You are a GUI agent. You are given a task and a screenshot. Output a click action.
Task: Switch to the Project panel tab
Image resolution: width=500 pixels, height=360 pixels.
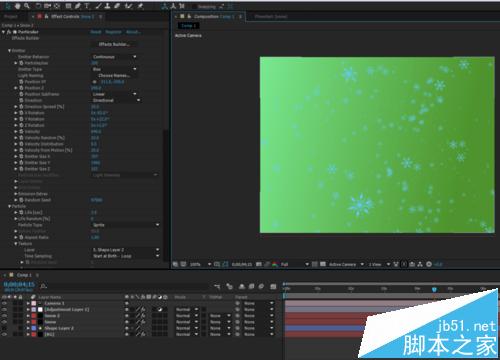11,16
